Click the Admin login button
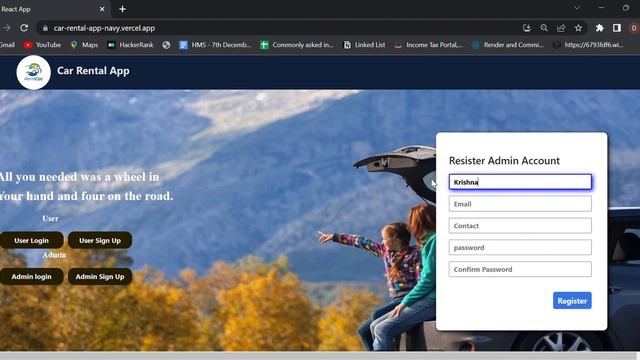Image resolution: width=640 pixels, height=360 pixels. [31, 276]
